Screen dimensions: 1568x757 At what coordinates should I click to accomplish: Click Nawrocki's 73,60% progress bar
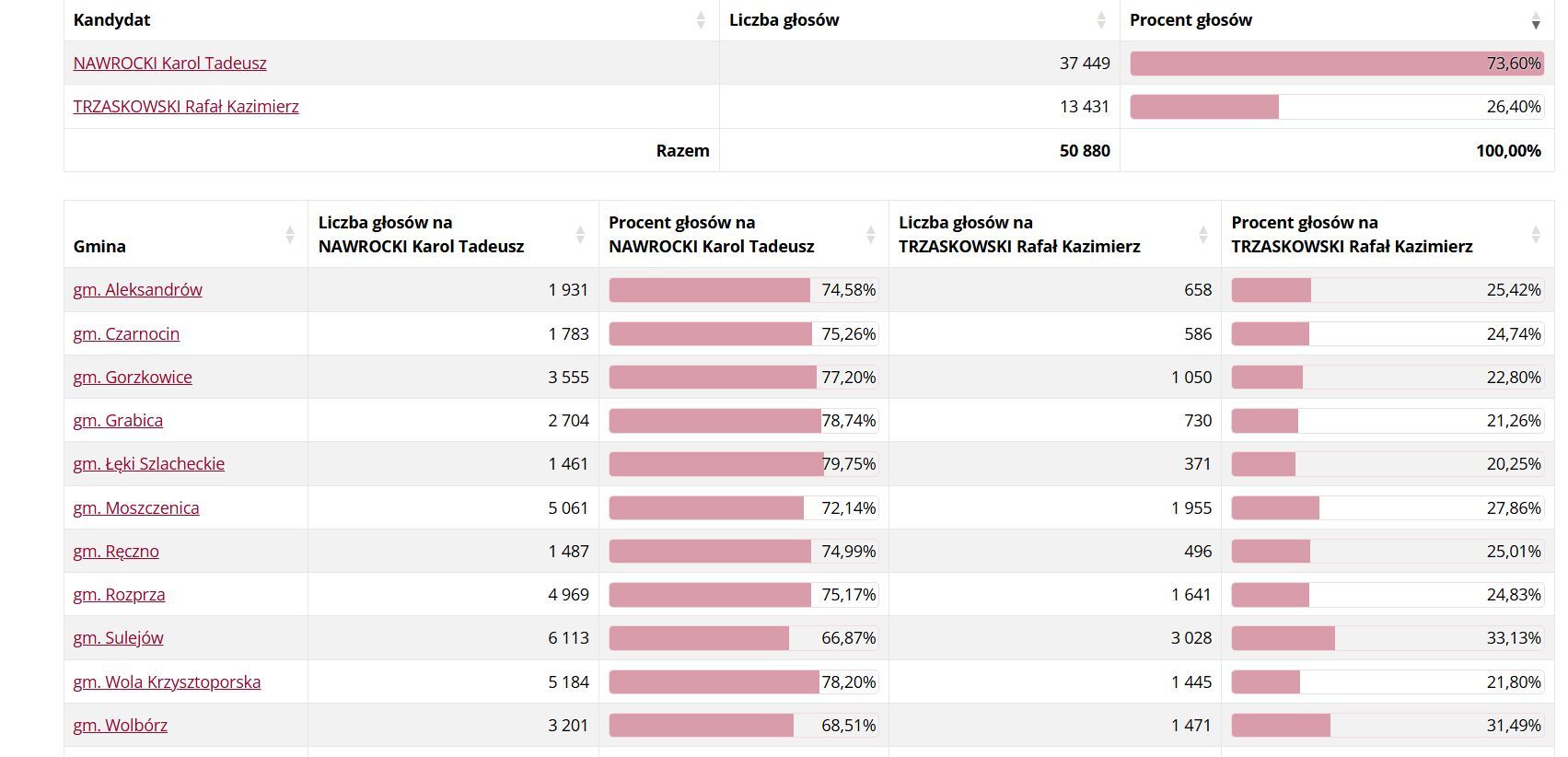click(1335, 64)
